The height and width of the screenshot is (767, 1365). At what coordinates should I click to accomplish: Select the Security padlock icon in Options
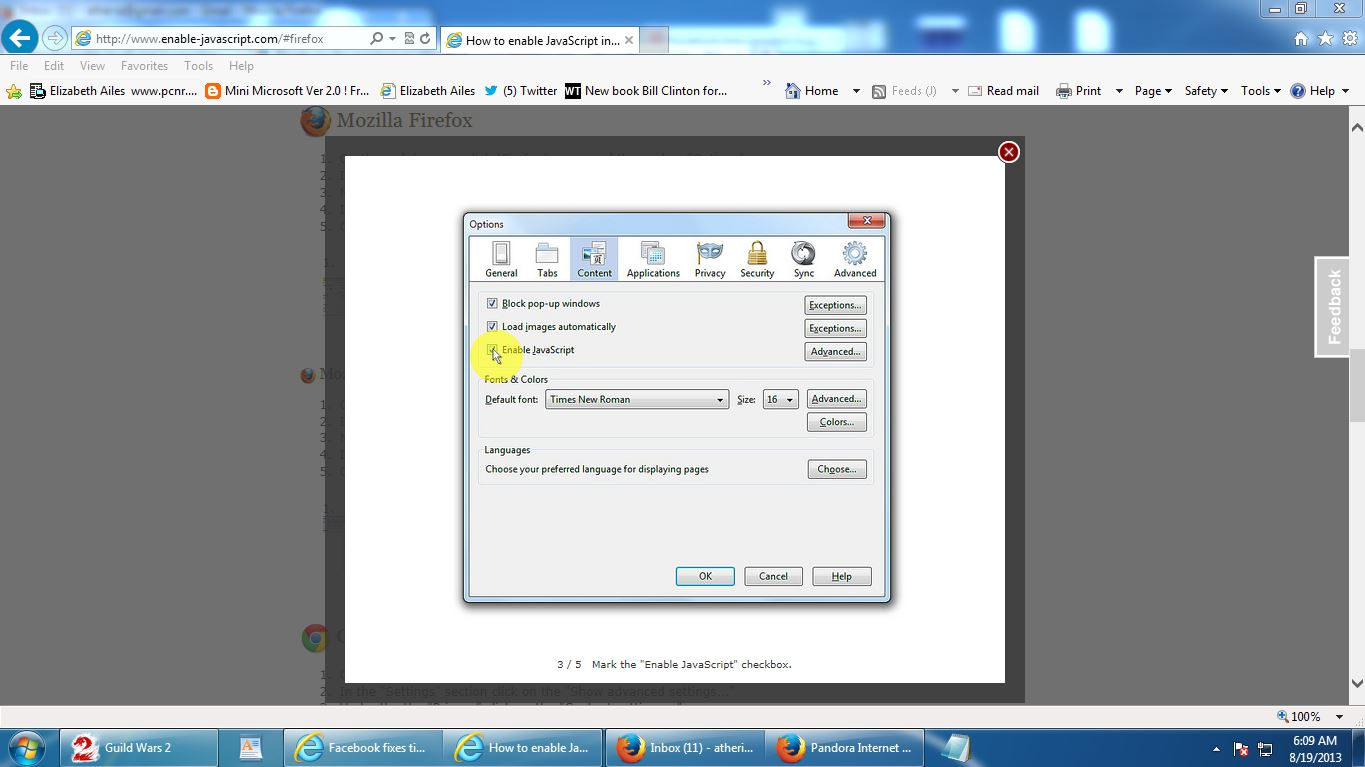[x=757, y=259]
